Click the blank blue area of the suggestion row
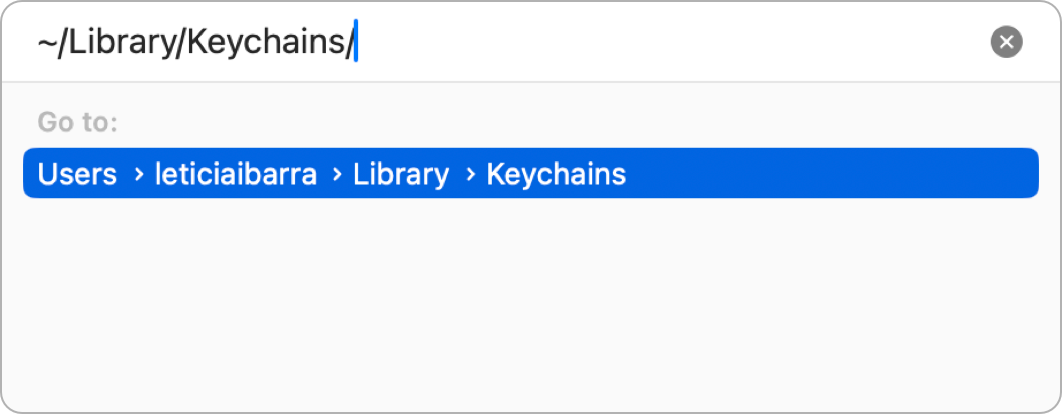 tap(830, 174)
